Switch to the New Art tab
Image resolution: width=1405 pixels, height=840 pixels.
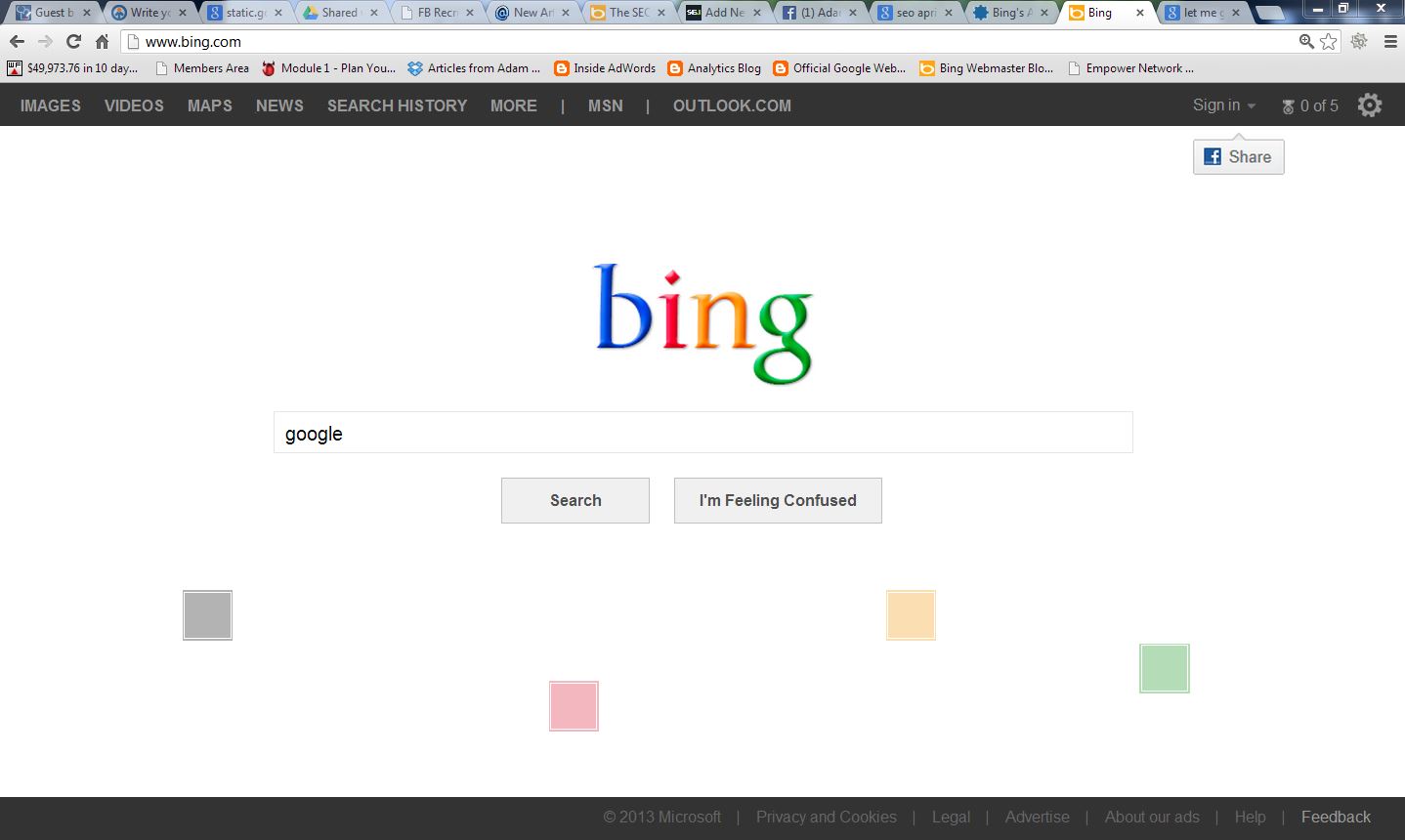pyautogui.click(x=532, y=13)
